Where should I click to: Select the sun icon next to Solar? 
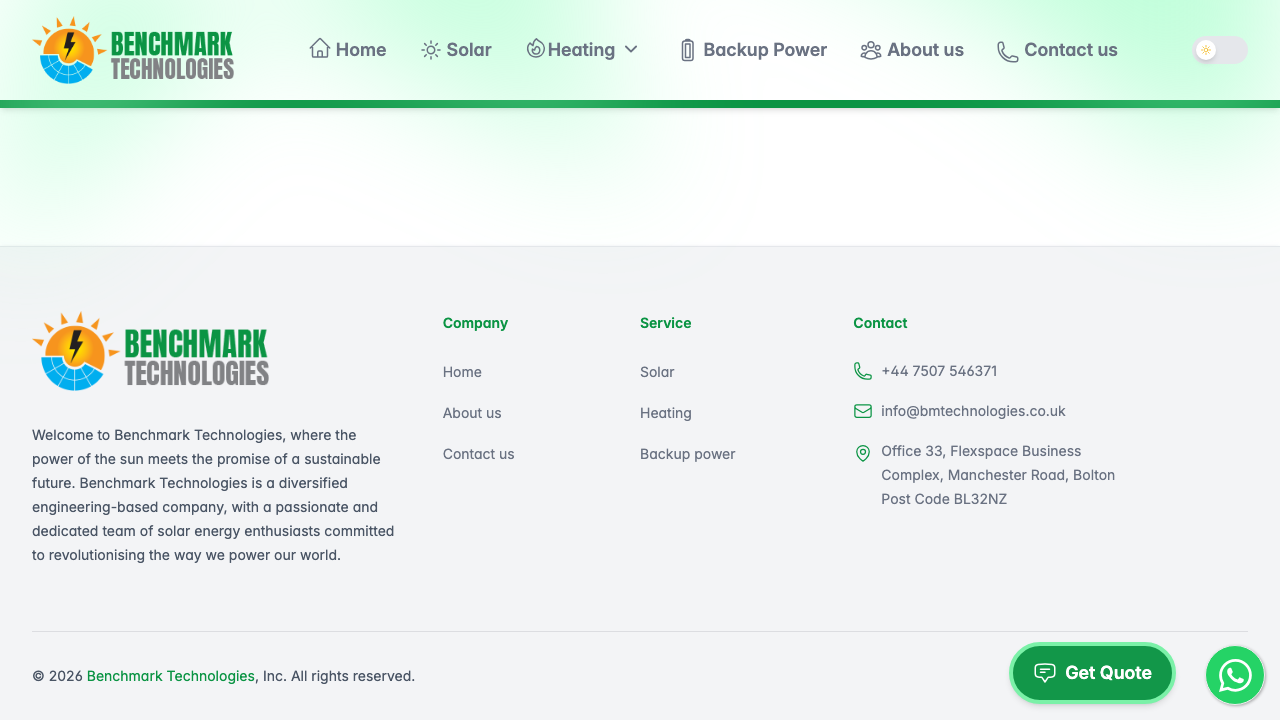(430, 49)
